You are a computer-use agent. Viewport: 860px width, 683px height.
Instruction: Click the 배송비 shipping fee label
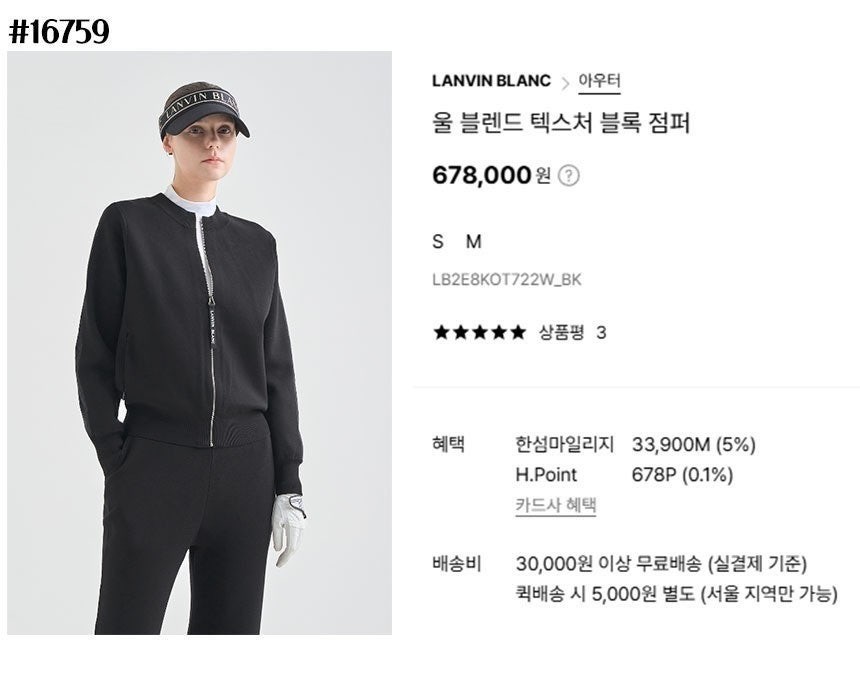(x=456, y=563)
